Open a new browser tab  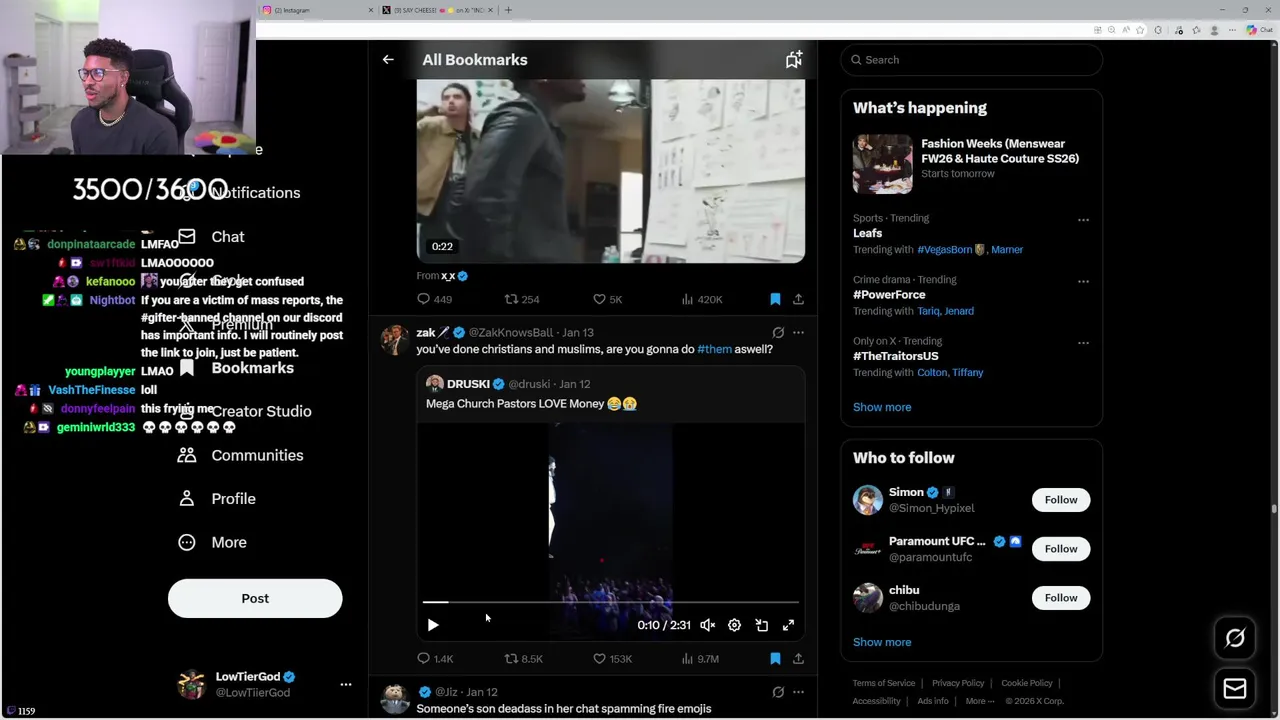coord(508,10)
